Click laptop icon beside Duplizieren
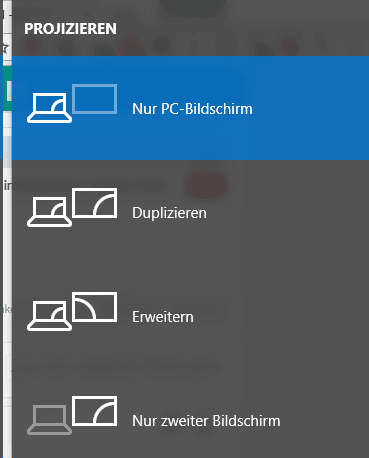Image resolution: width=369 pixels, height=458 pixels. [49, 212]
